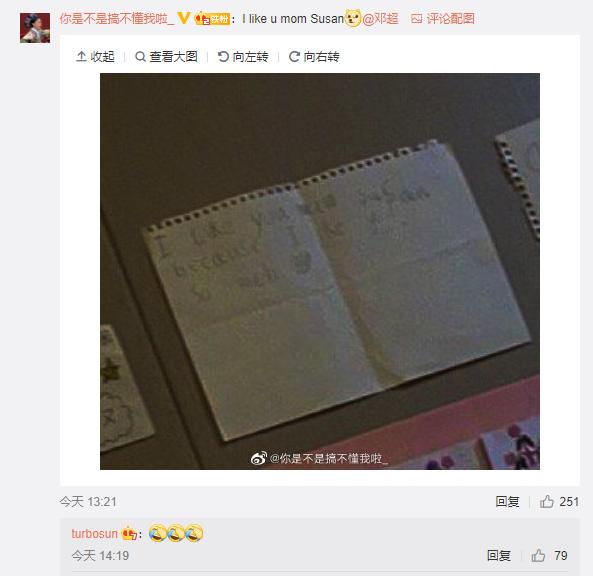
Task: Collapse the image with 收起
Action: [95, 56]
